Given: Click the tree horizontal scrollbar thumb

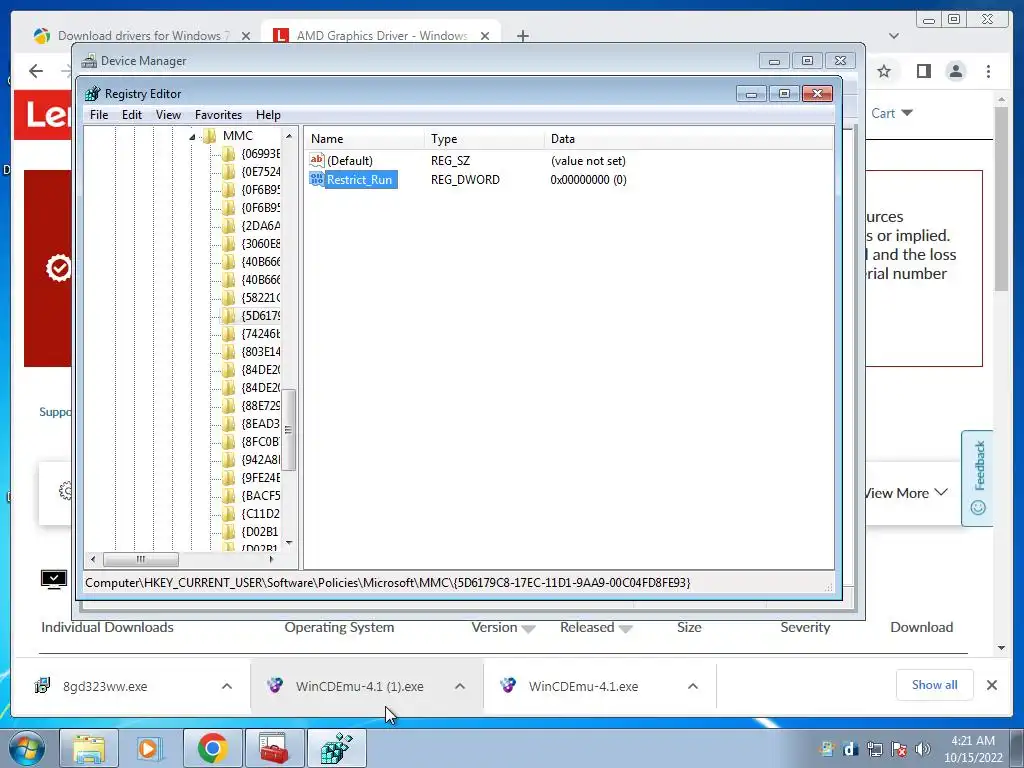Looking at the screenshot, I should 140,559.
